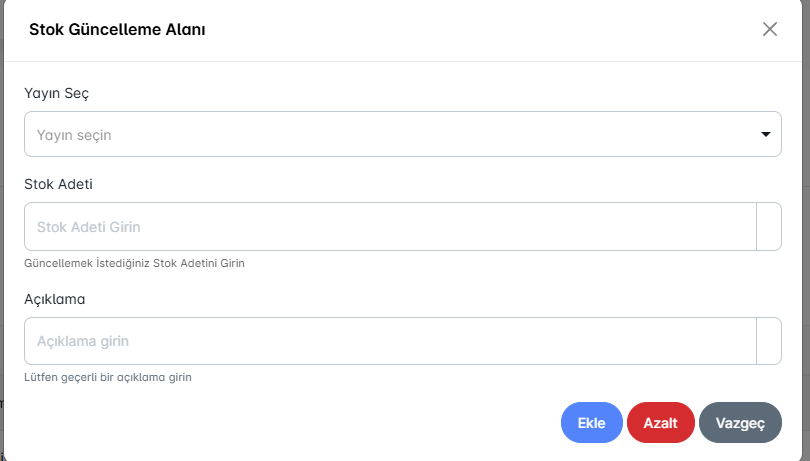Click the Yayın dropdown caret arrow
This screenshot has width=810, height=461.
(x=766, y=134)
